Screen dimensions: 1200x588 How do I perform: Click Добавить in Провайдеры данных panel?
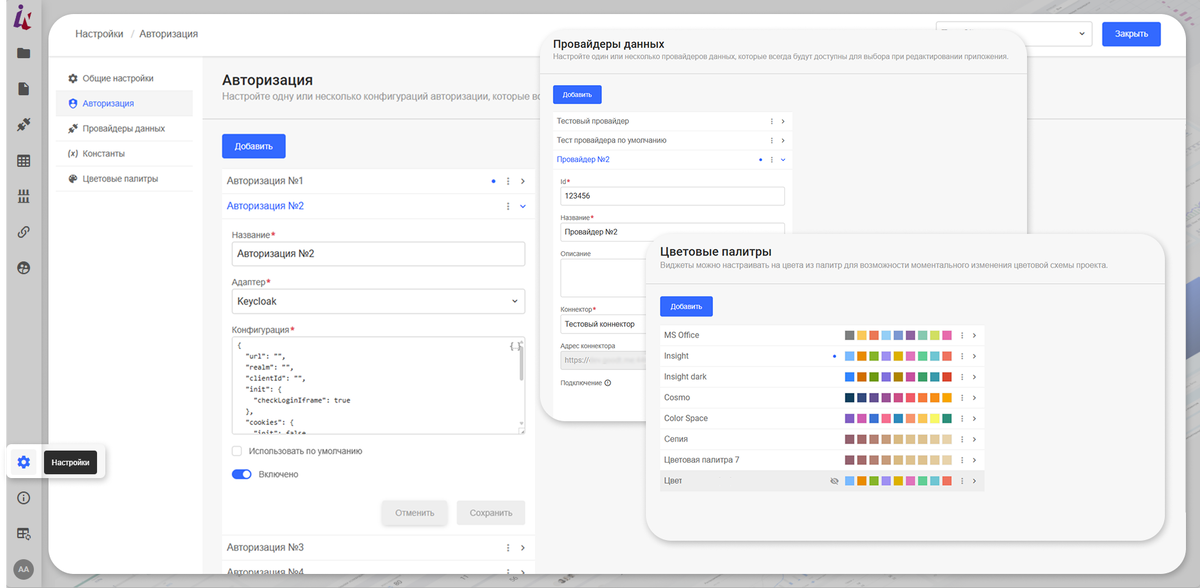pyautogui.click(x=577, y=95)
